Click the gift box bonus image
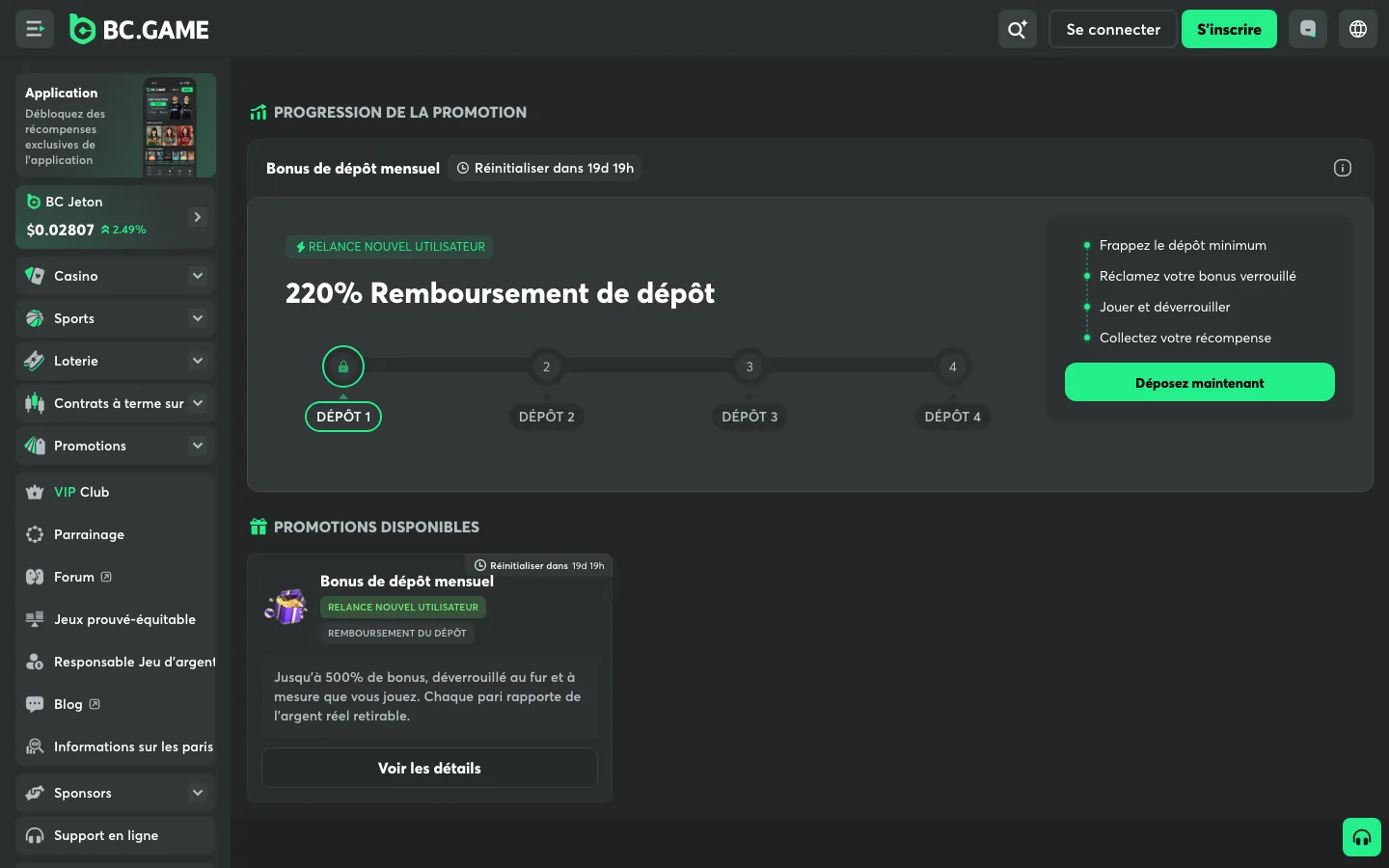This screenshot has width=1389, height=868. [286, 608]
